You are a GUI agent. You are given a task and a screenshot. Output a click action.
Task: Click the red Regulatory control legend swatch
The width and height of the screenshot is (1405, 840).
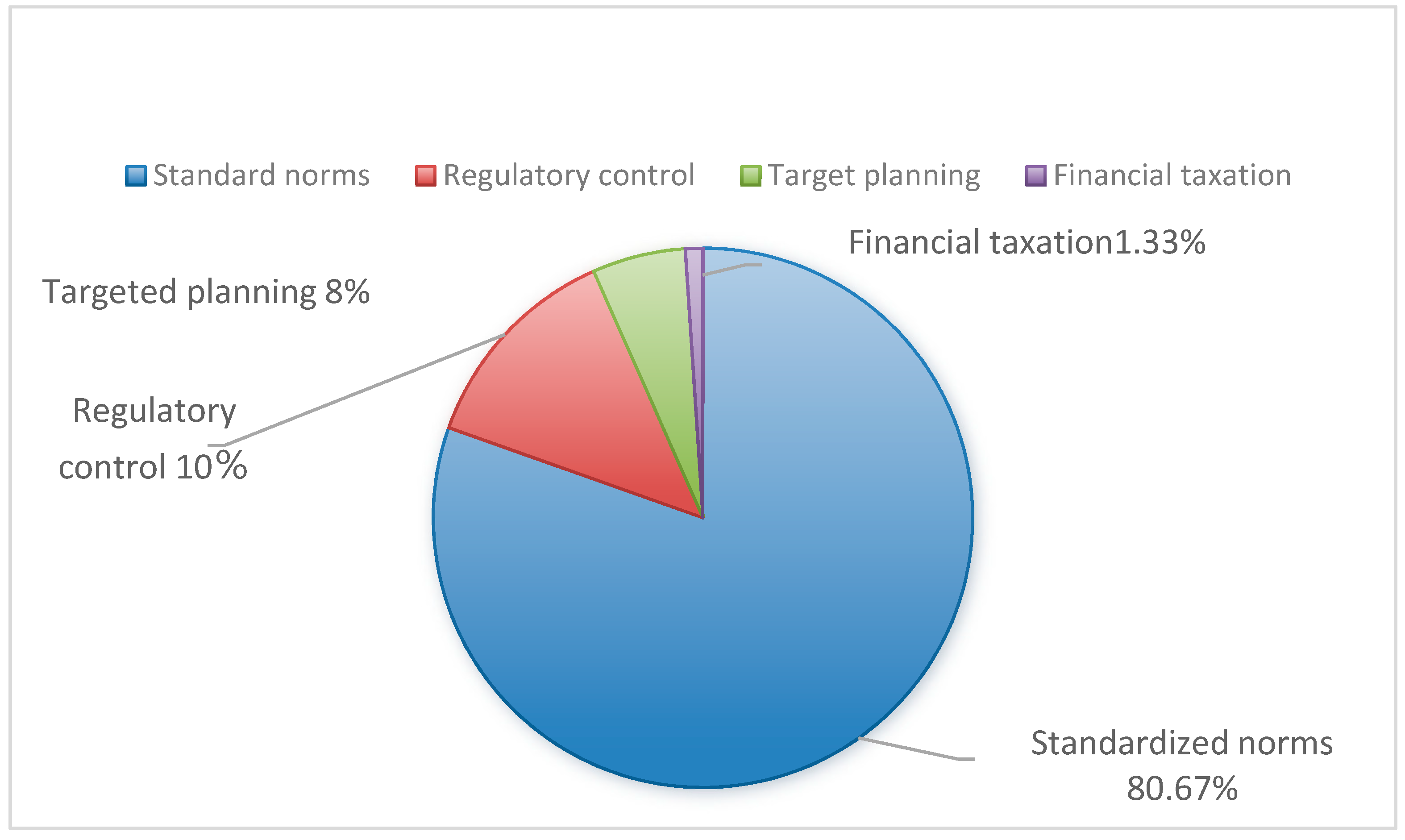[x=425, y=176]
